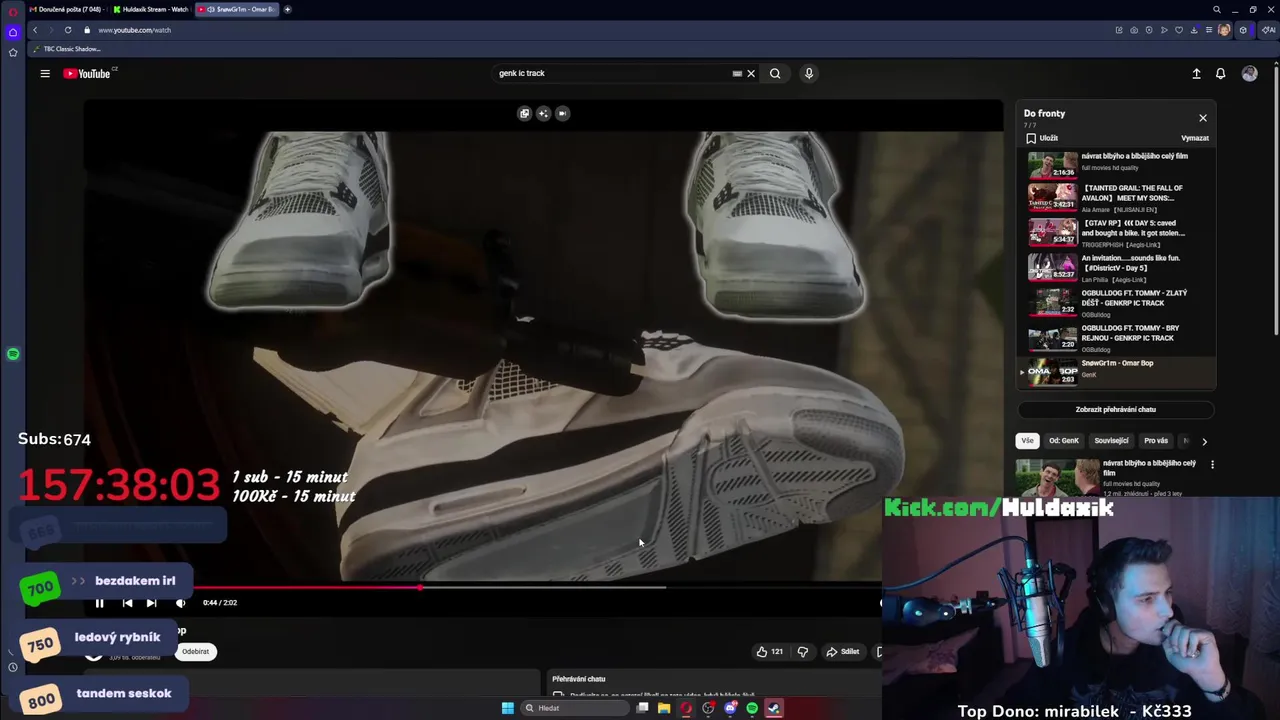Like the video with 121 likes
Screen dimensions: 1280x720
[x=770, y=651]
